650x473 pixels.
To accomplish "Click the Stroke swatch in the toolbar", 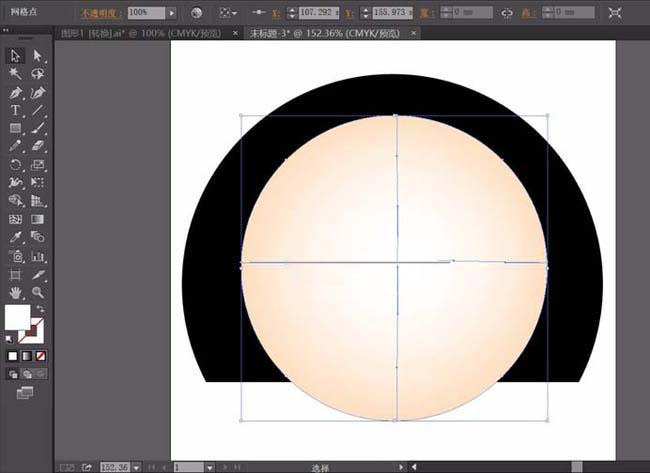I will tap(31, 330).
